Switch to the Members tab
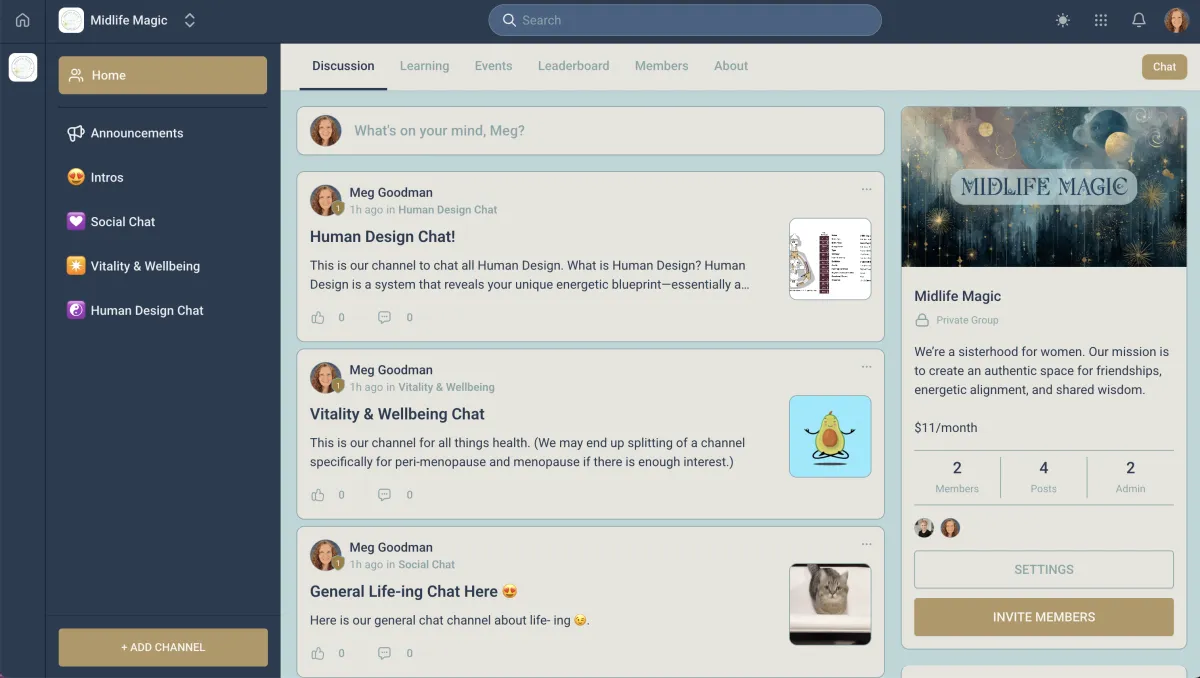This screenshot has height=678, width=1200. [x=661, y=66]
